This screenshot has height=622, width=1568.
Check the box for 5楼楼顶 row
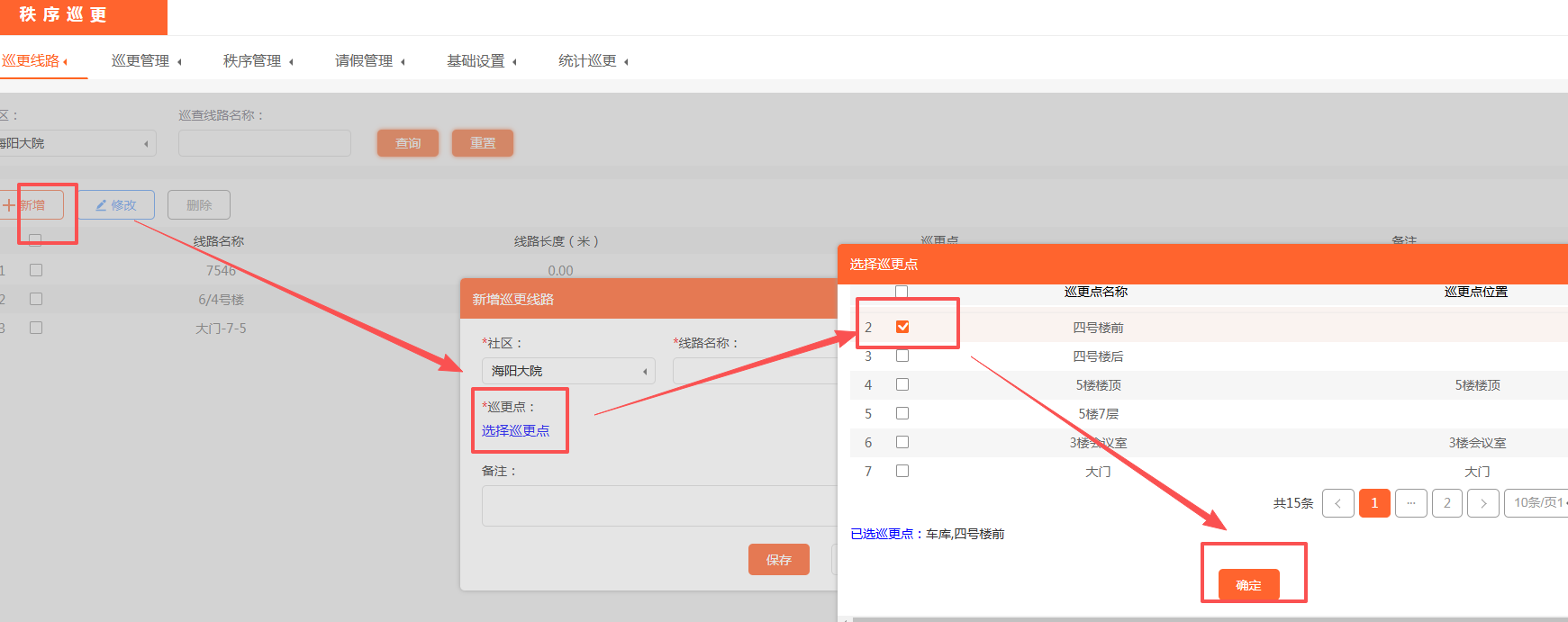tap(902, 384)
